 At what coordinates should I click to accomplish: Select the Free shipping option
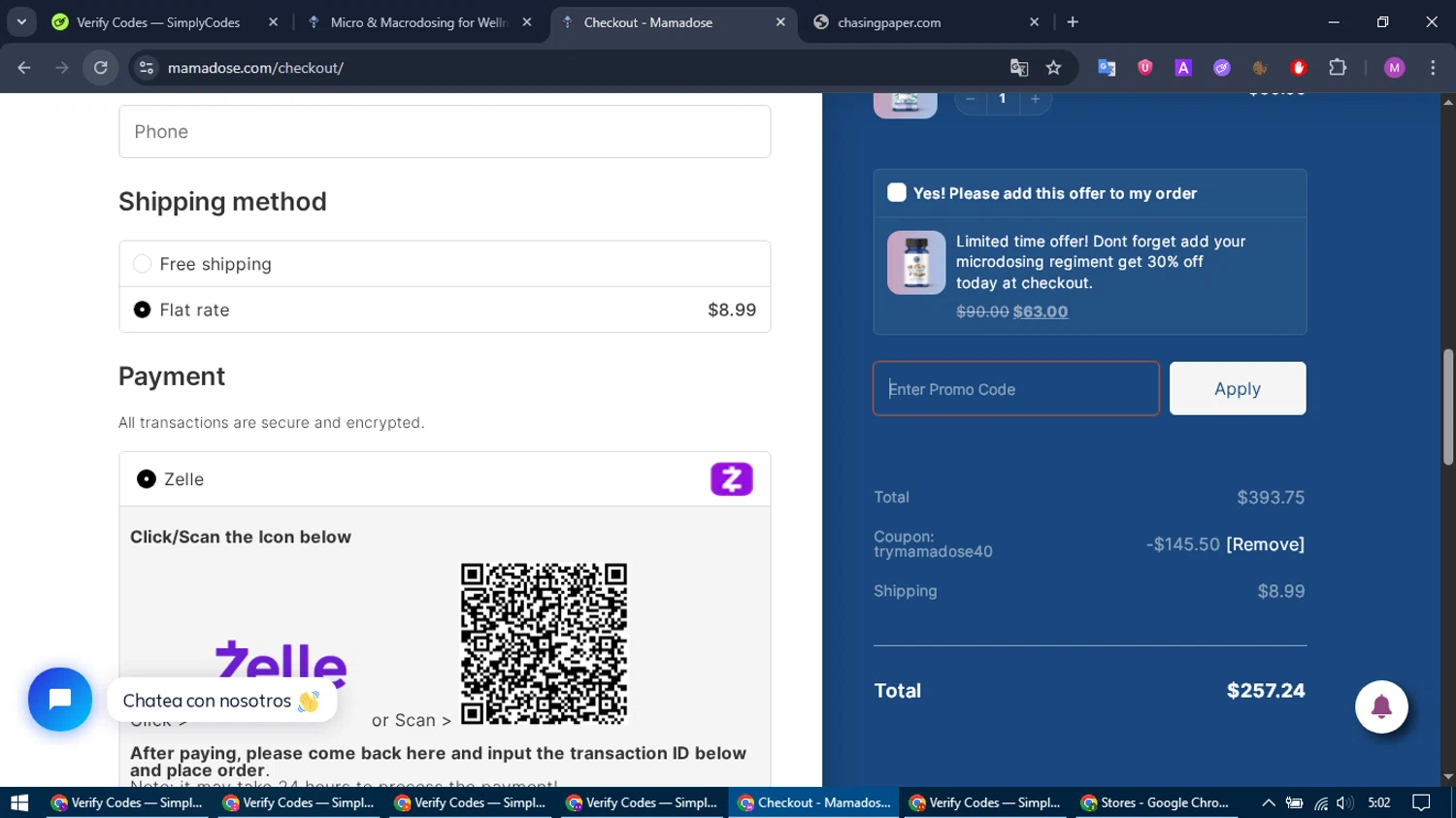click(x=142, y=264)
